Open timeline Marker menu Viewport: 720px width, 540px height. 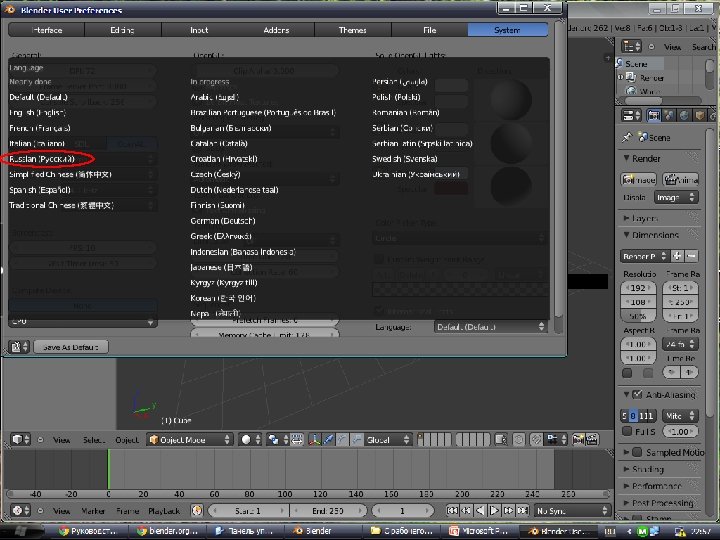tap(93, 511)
